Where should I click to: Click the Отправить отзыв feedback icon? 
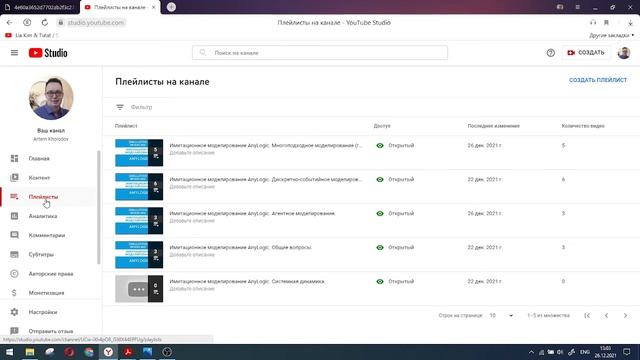[14, 331]
